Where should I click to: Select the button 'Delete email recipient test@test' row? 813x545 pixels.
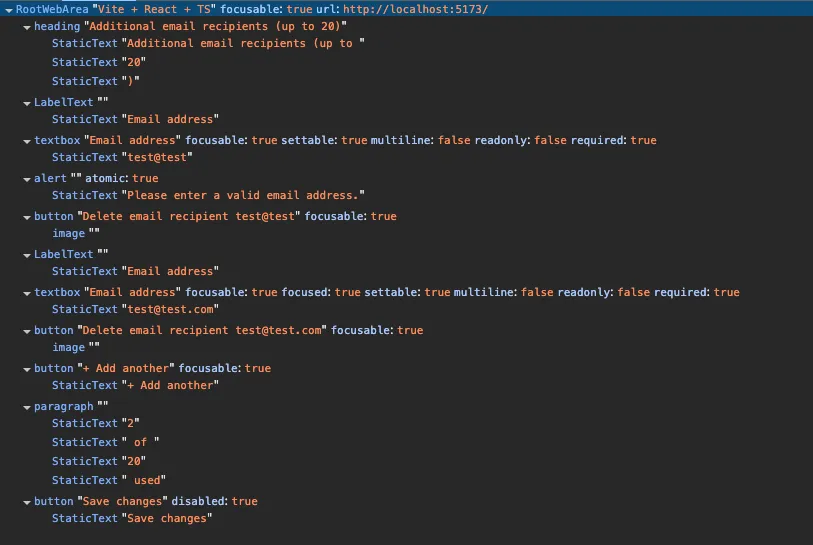[x=406, y=216]
